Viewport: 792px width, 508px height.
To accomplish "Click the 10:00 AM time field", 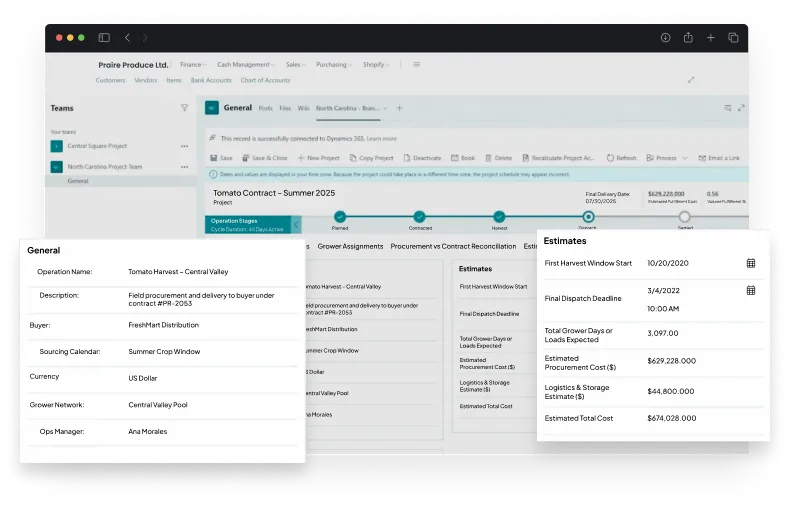I will coord(663,309).
